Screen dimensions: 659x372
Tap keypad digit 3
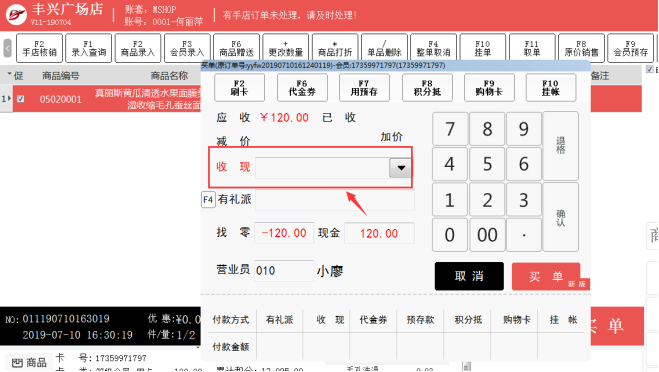[x=524, y=200]
